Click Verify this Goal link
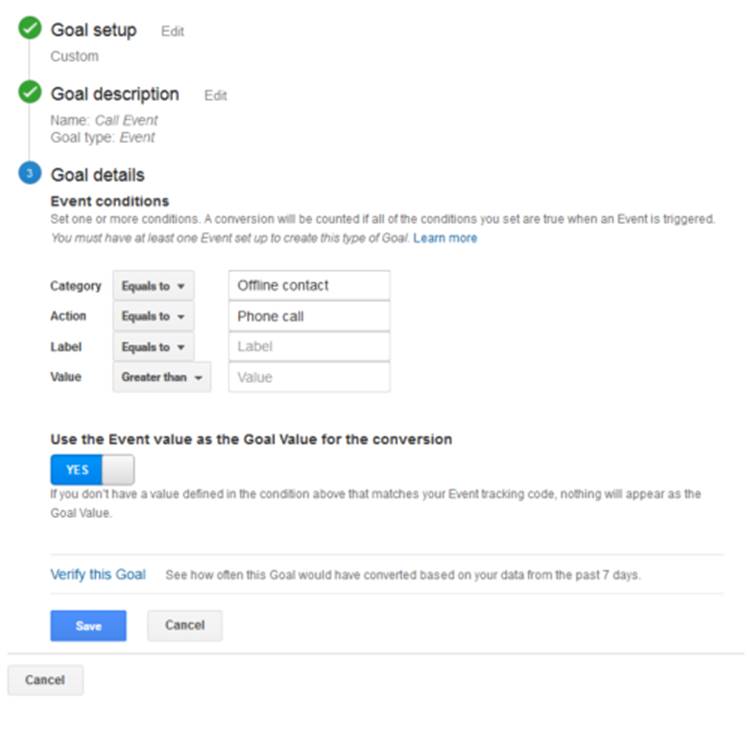The width and height of the screenshot is (747, 729). [x=98, y=575]
